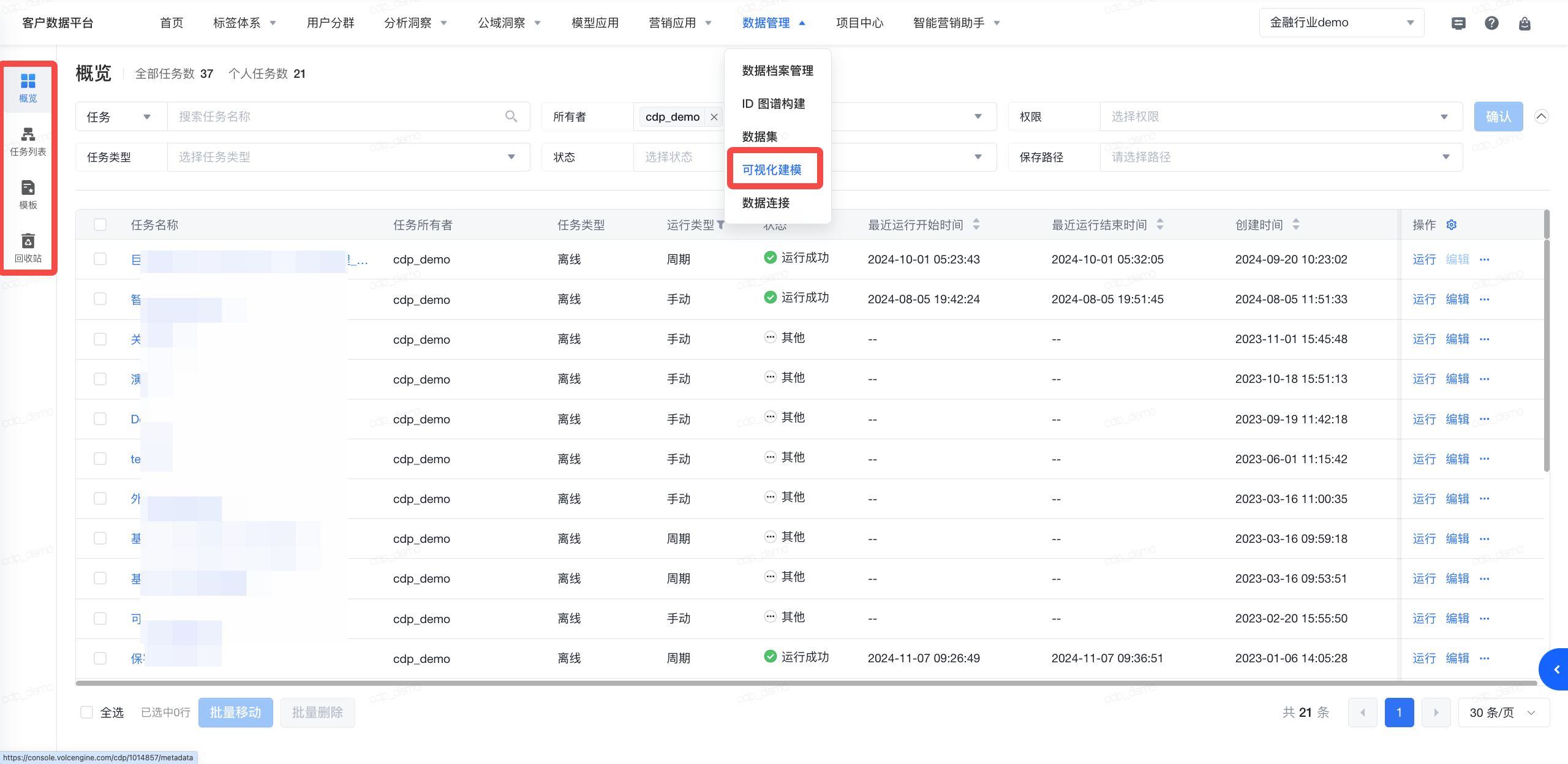
Task: Click 编辑 for the 2023-10-18 15:51:13 row
Action: tap(1457, 379)
